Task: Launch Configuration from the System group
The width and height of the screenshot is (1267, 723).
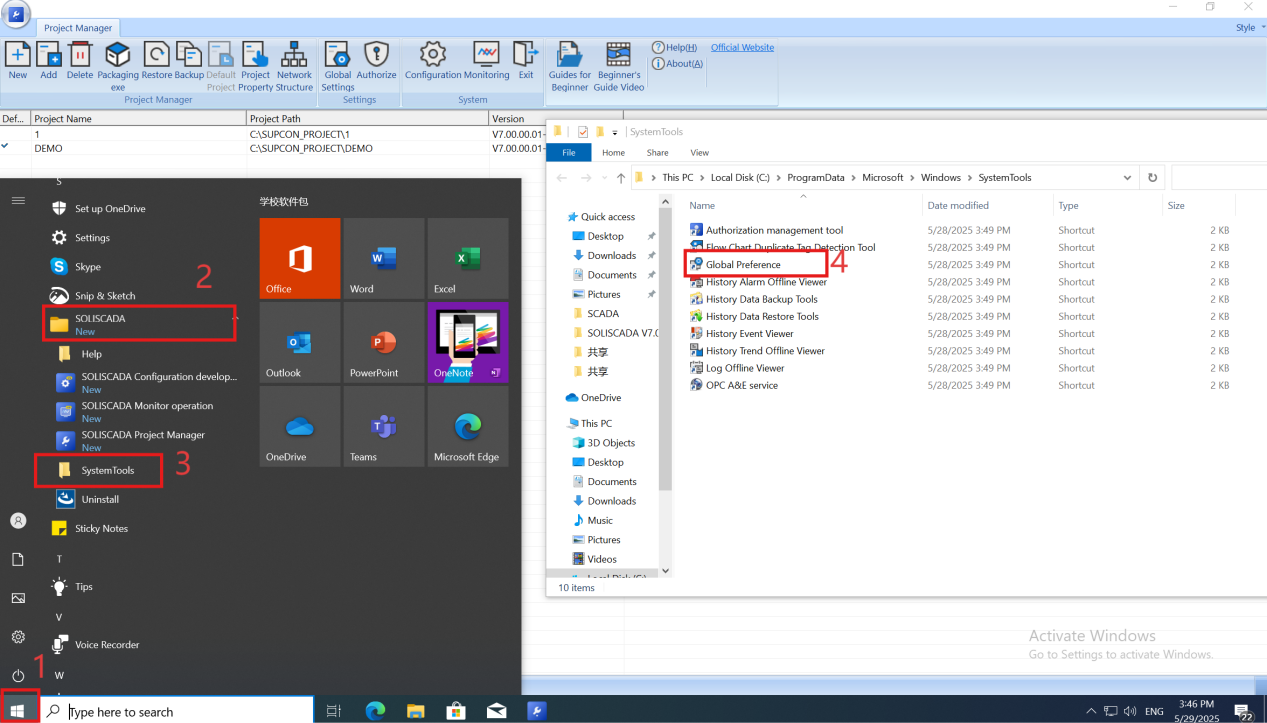Action: click(x=433, y=60)
